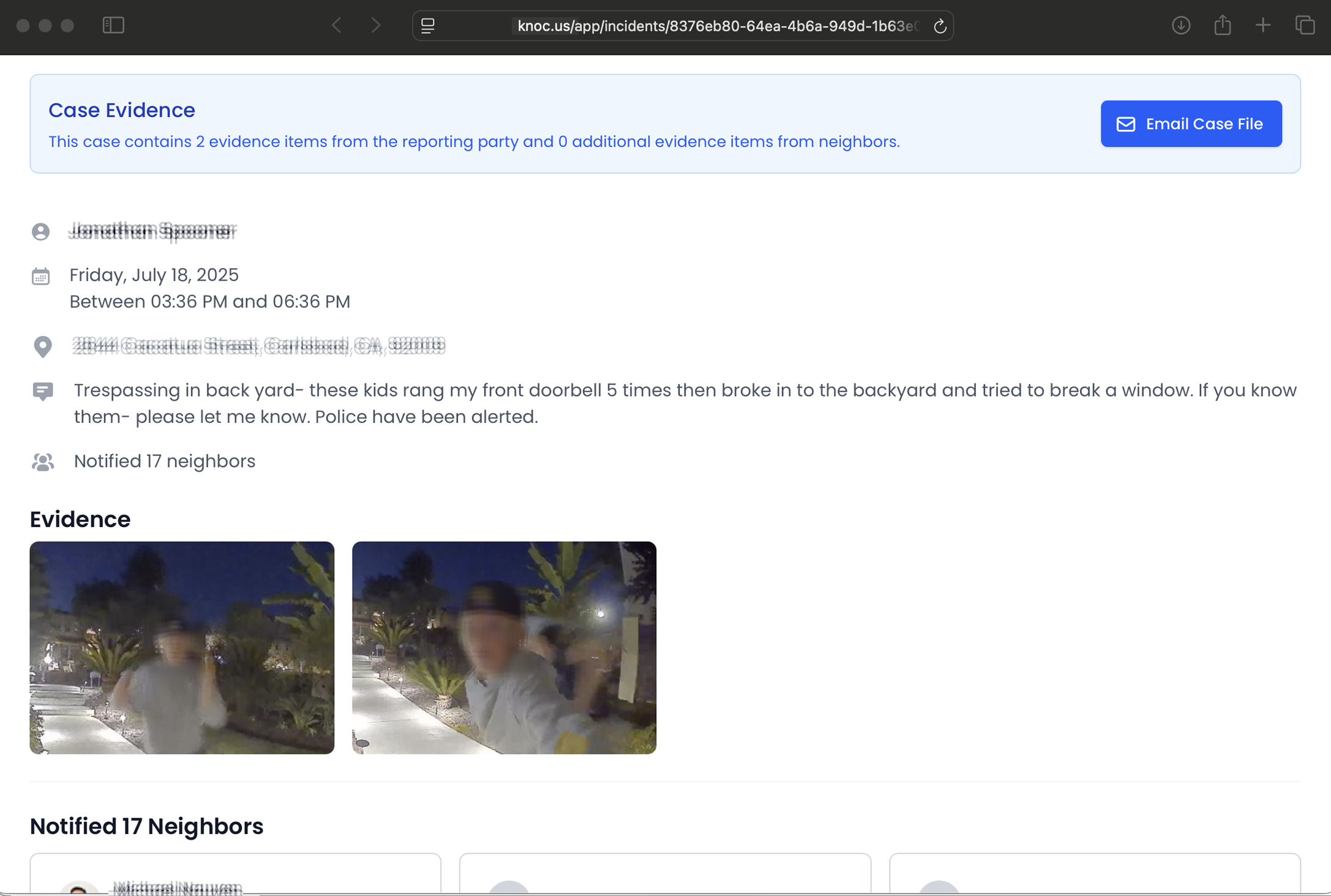Click the browser forward arrow
This screenshot has width=1331, height=896.
(x=375, y=25)
